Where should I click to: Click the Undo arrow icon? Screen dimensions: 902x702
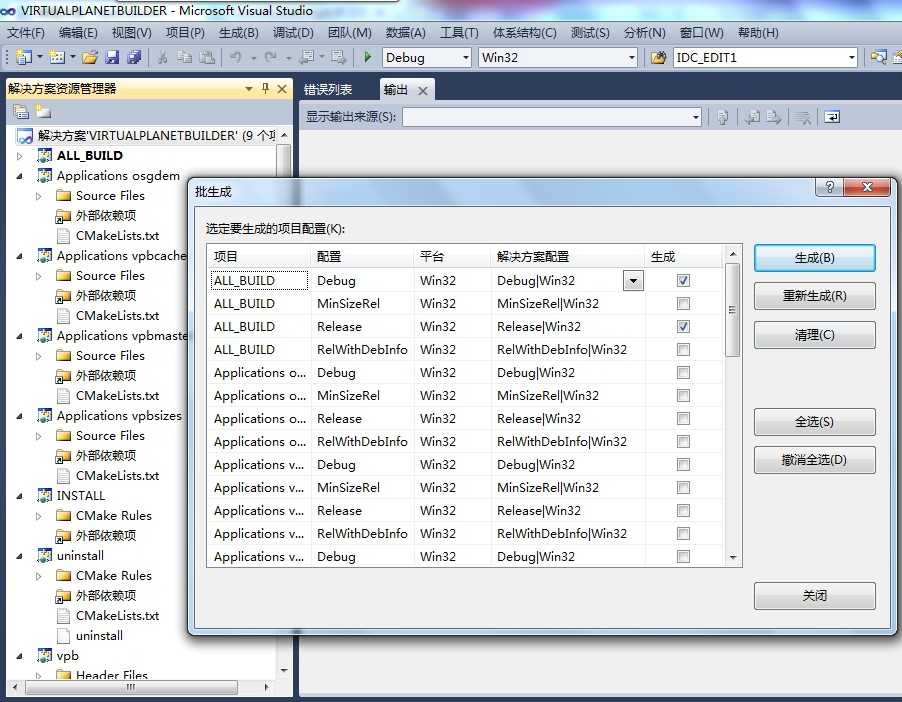236,57
